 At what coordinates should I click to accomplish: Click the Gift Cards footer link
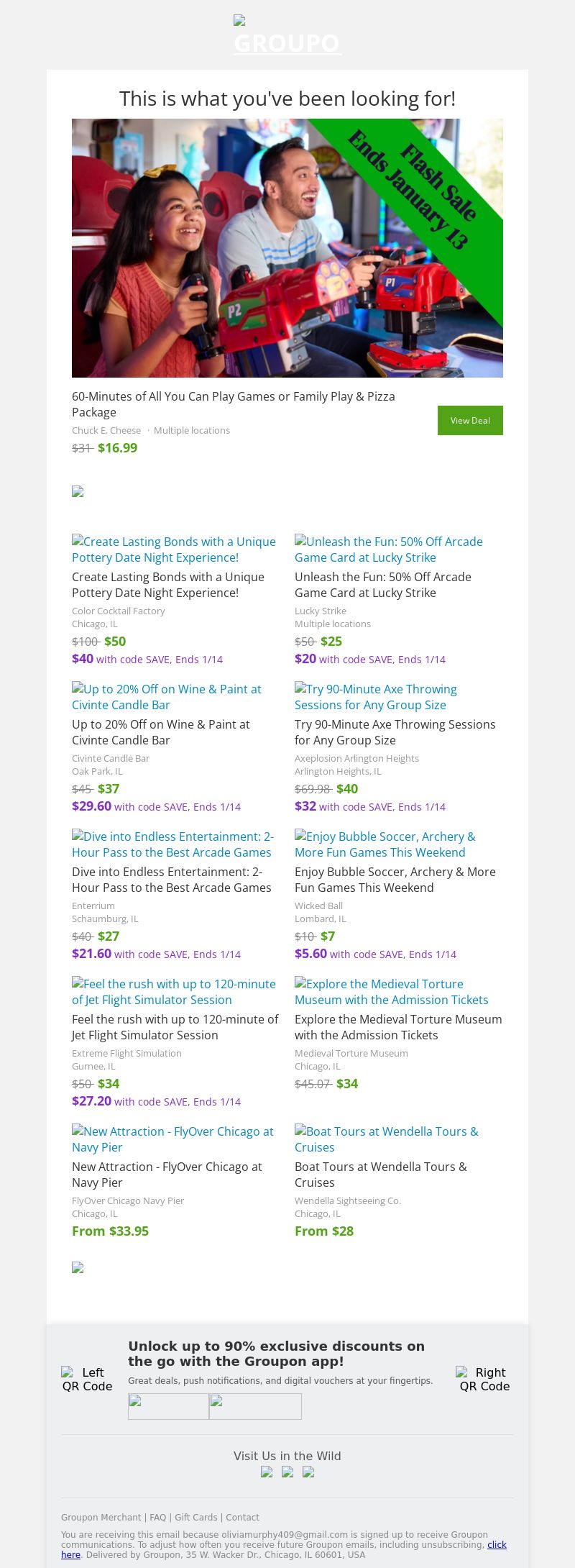[x=195, y=1518]
